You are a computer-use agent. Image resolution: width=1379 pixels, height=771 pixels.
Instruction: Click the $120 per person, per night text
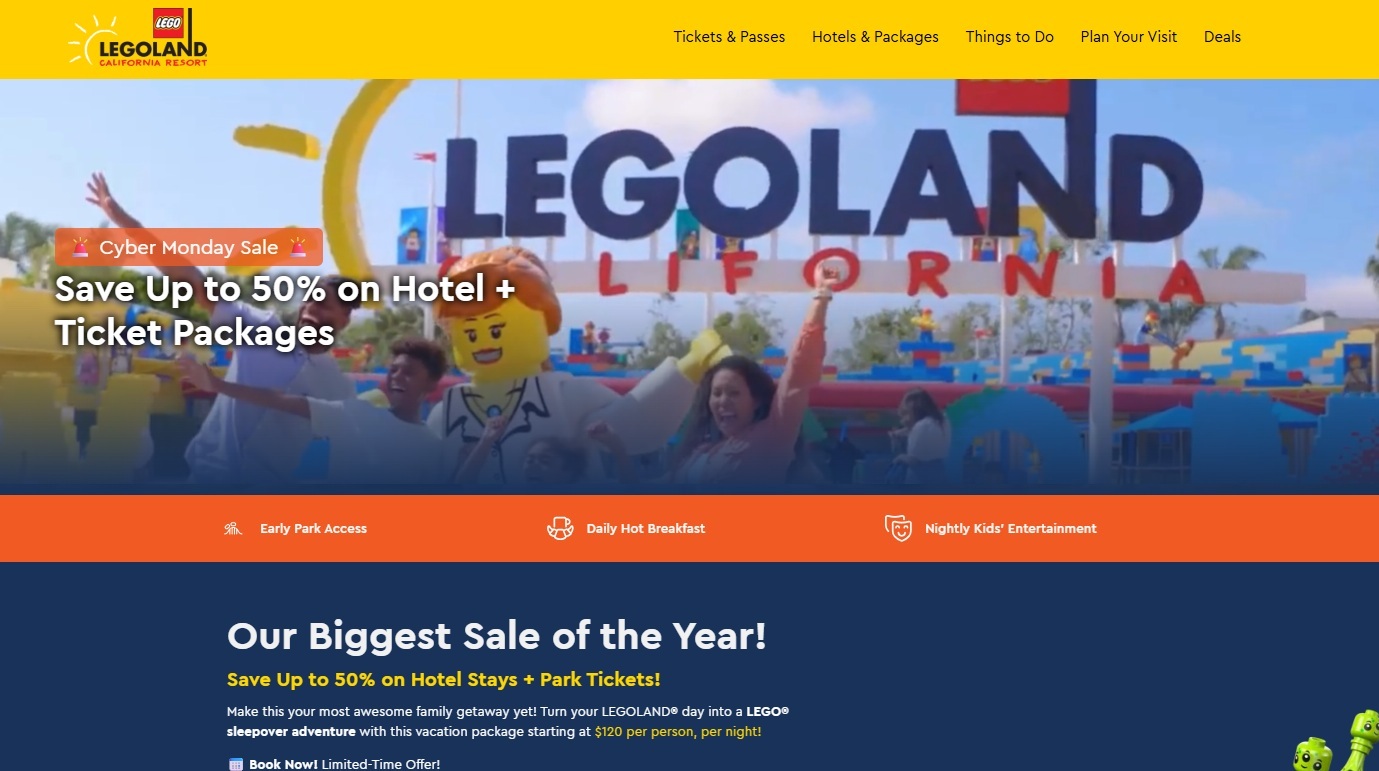tap(678, 732)
